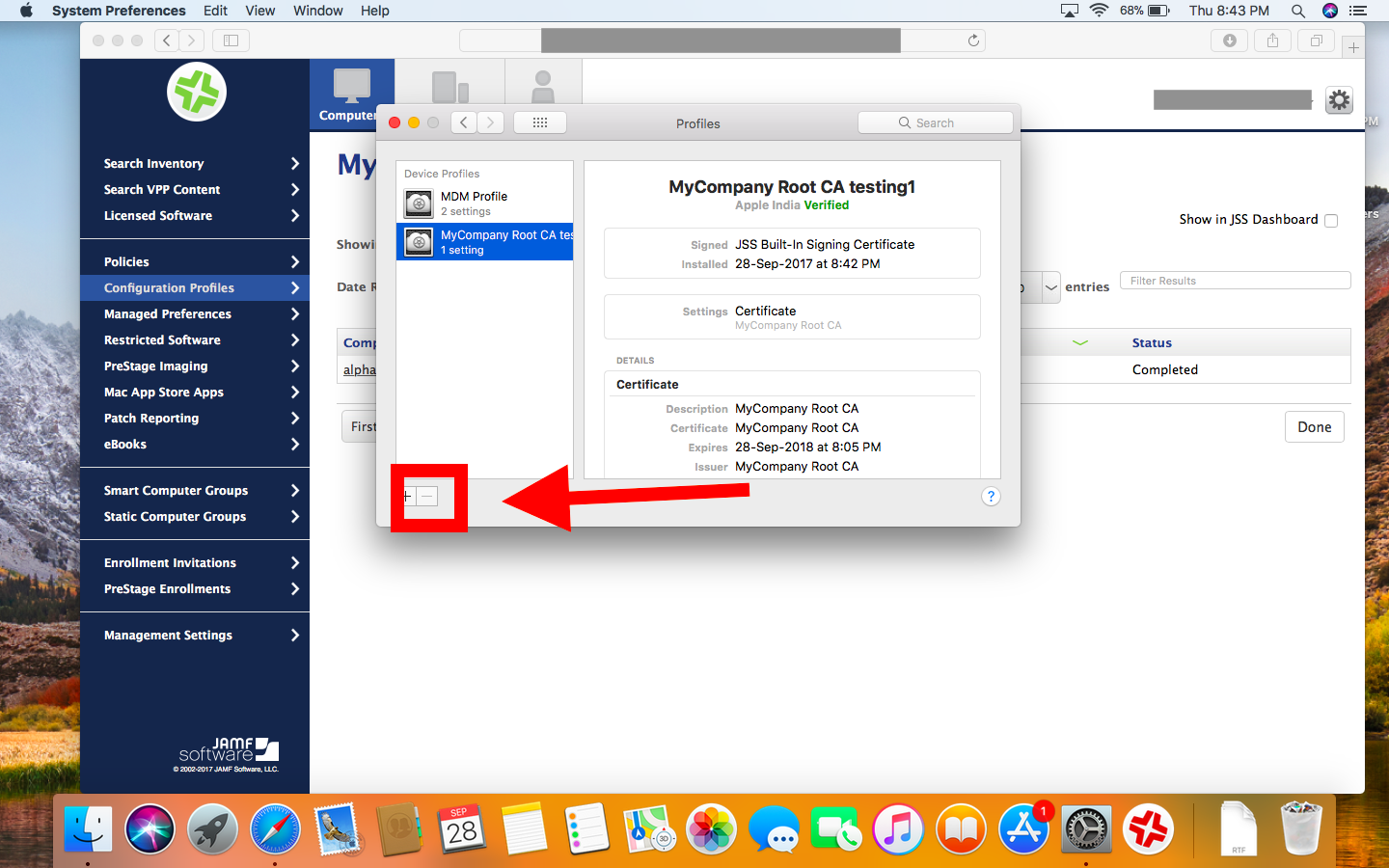Screen dimensions: 1389x868
Task: Switch to the Computers tab
Action: (351, 95)
